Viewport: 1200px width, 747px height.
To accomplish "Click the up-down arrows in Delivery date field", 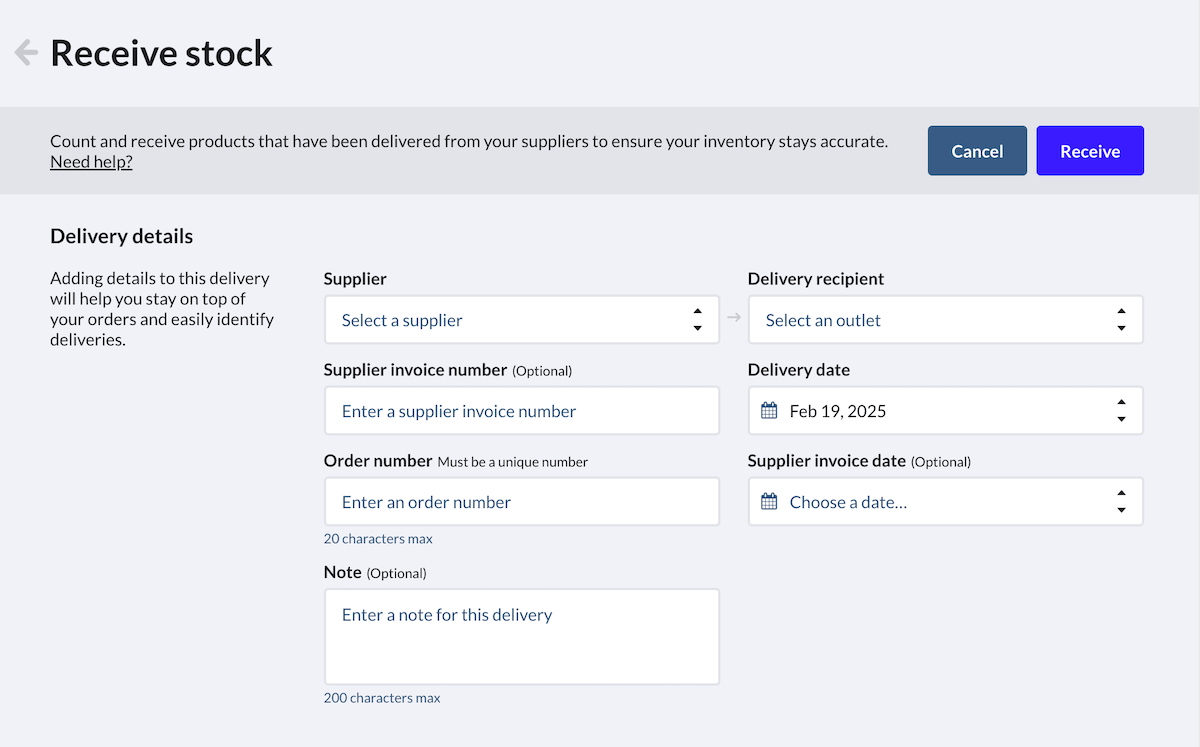I will coord(1121,411).
